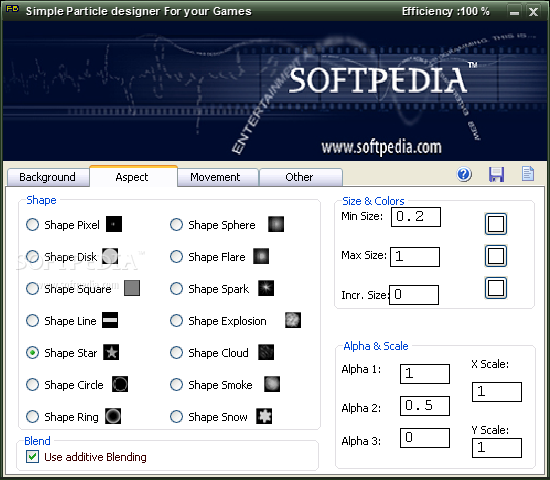Click the Shape Explosion preview thumbnail
The image size is (550, 480).
(x=293, y=320)
